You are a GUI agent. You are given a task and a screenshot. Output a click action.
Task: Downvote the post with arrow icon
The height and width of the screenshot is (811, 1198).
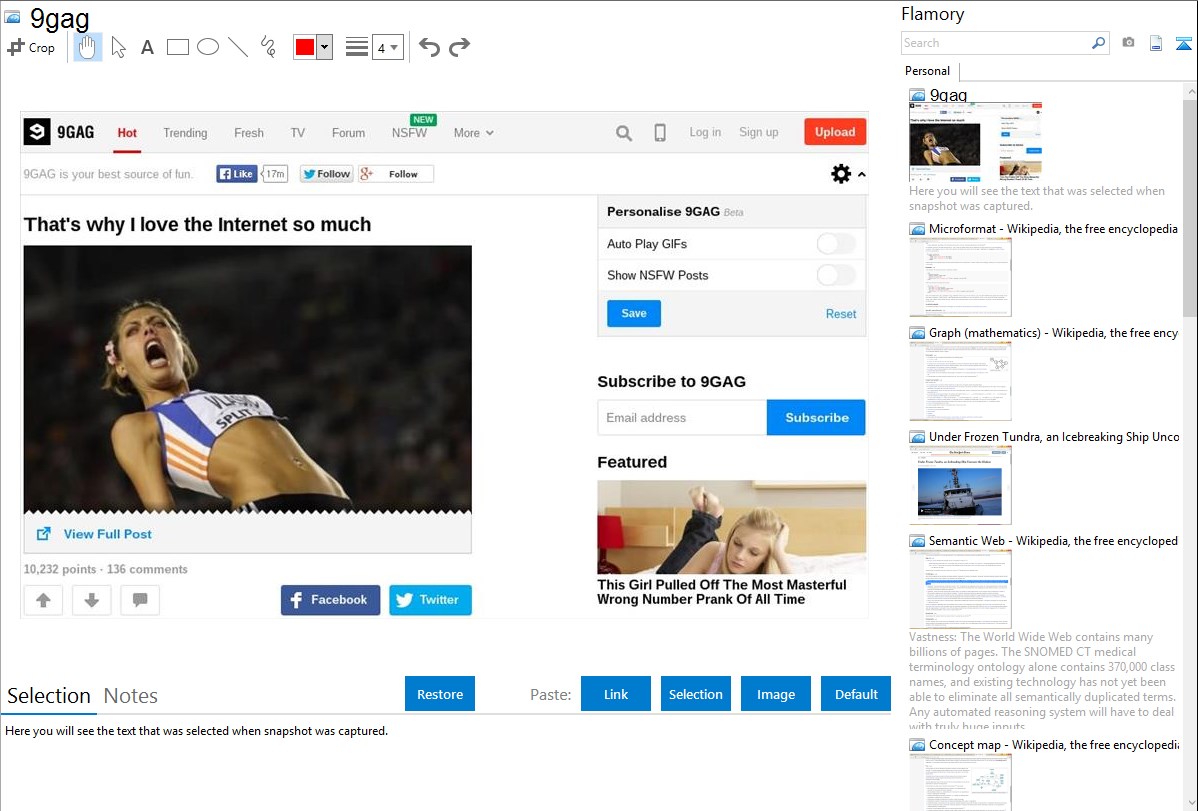coord(92,600)
